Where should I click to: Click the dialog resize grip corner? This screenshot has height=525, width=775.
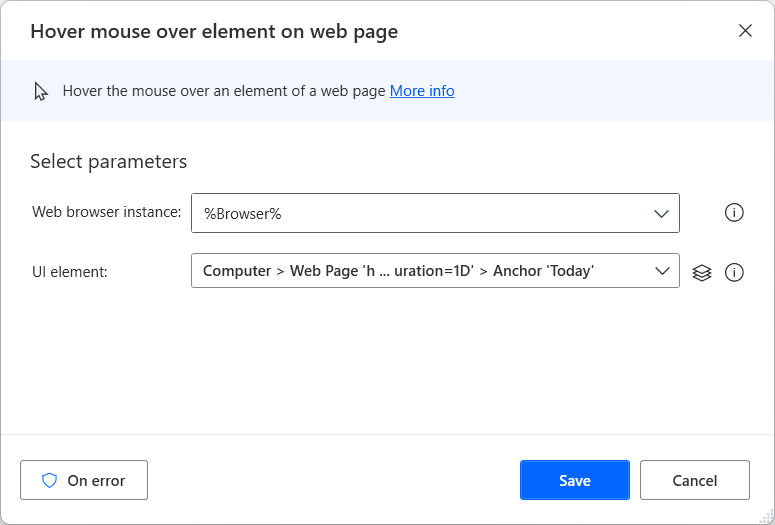point(765,516)
